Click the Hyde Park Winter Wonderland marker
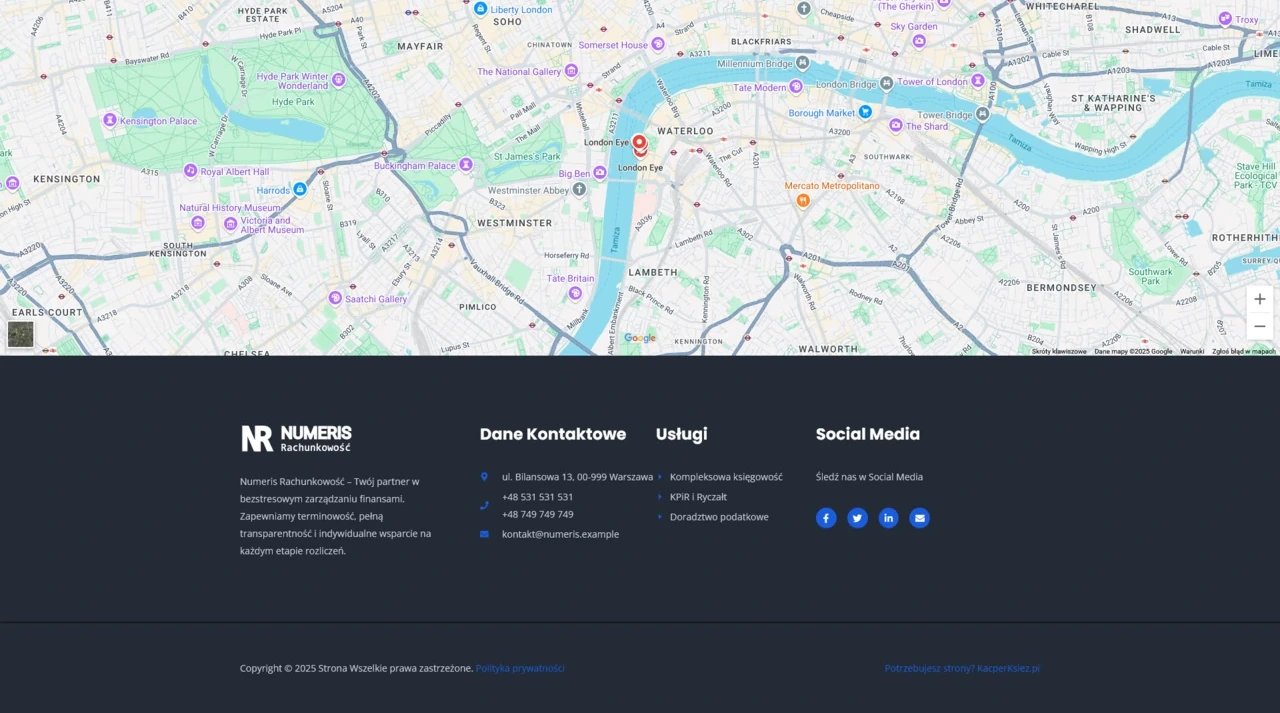 [x=339, y=79]
